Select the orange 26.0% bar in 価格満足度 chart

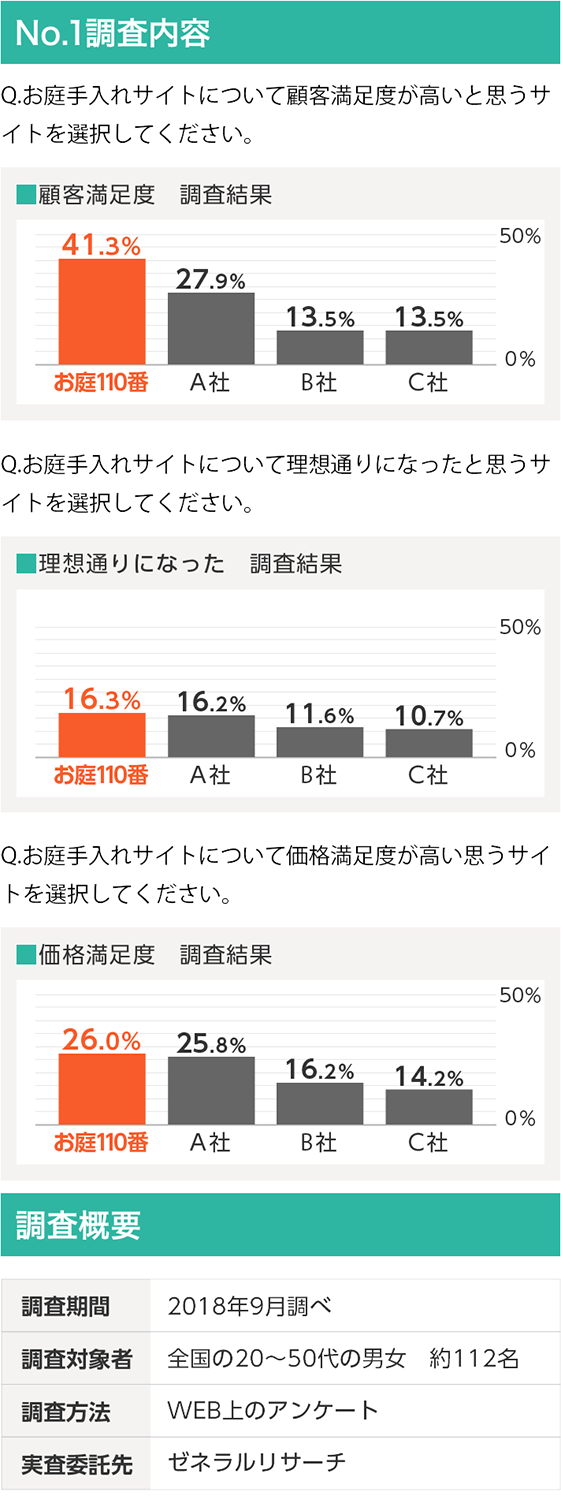[102, 1090]
